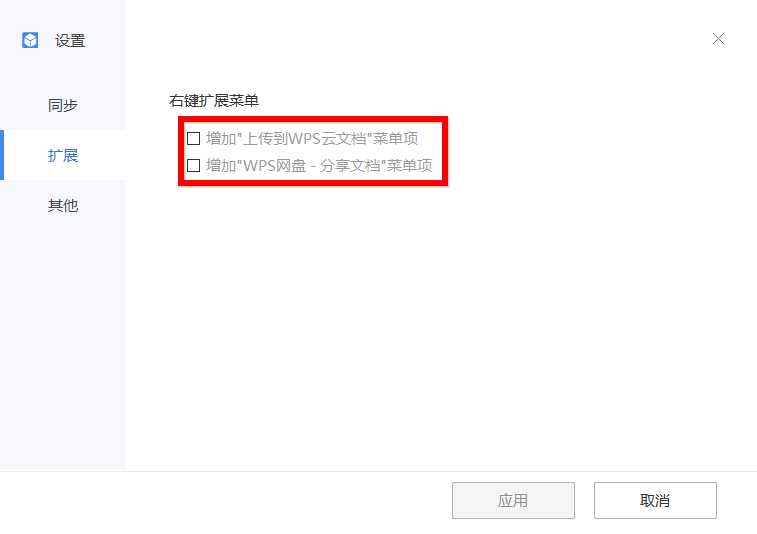Screen dimensions: 757x534
Task: Click the divider line above the footer buttons
Action: (x=378, y=471)
